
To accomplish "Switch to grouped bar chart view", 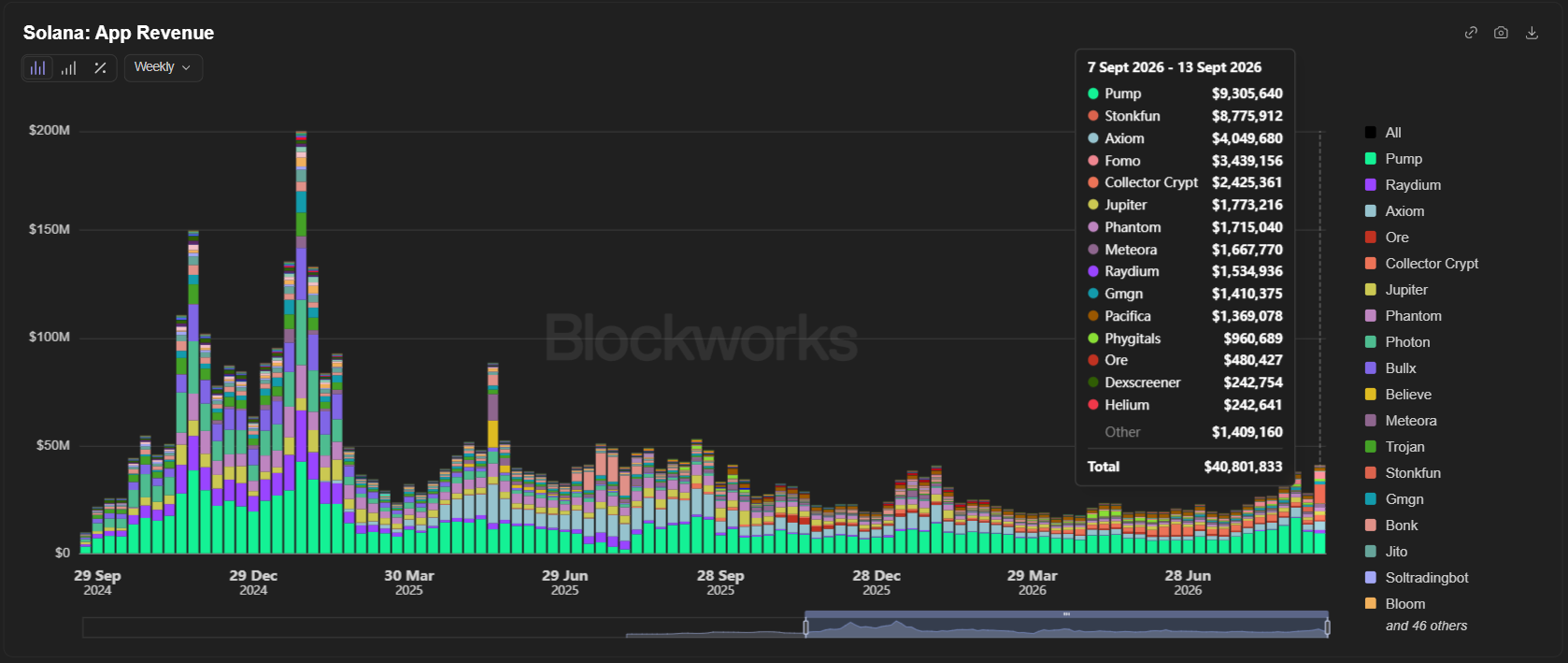I will tap(69, 67).
